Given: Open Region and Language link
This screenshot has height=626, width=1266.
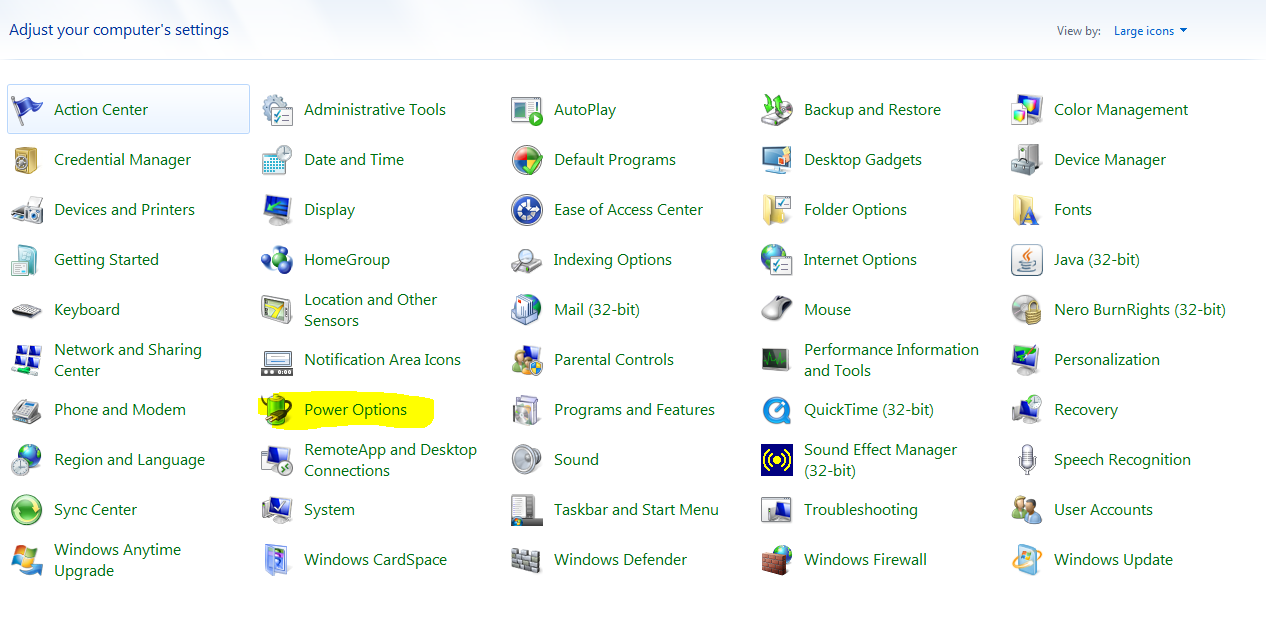Looking at the screenshot, I should (x=130, y=460).
